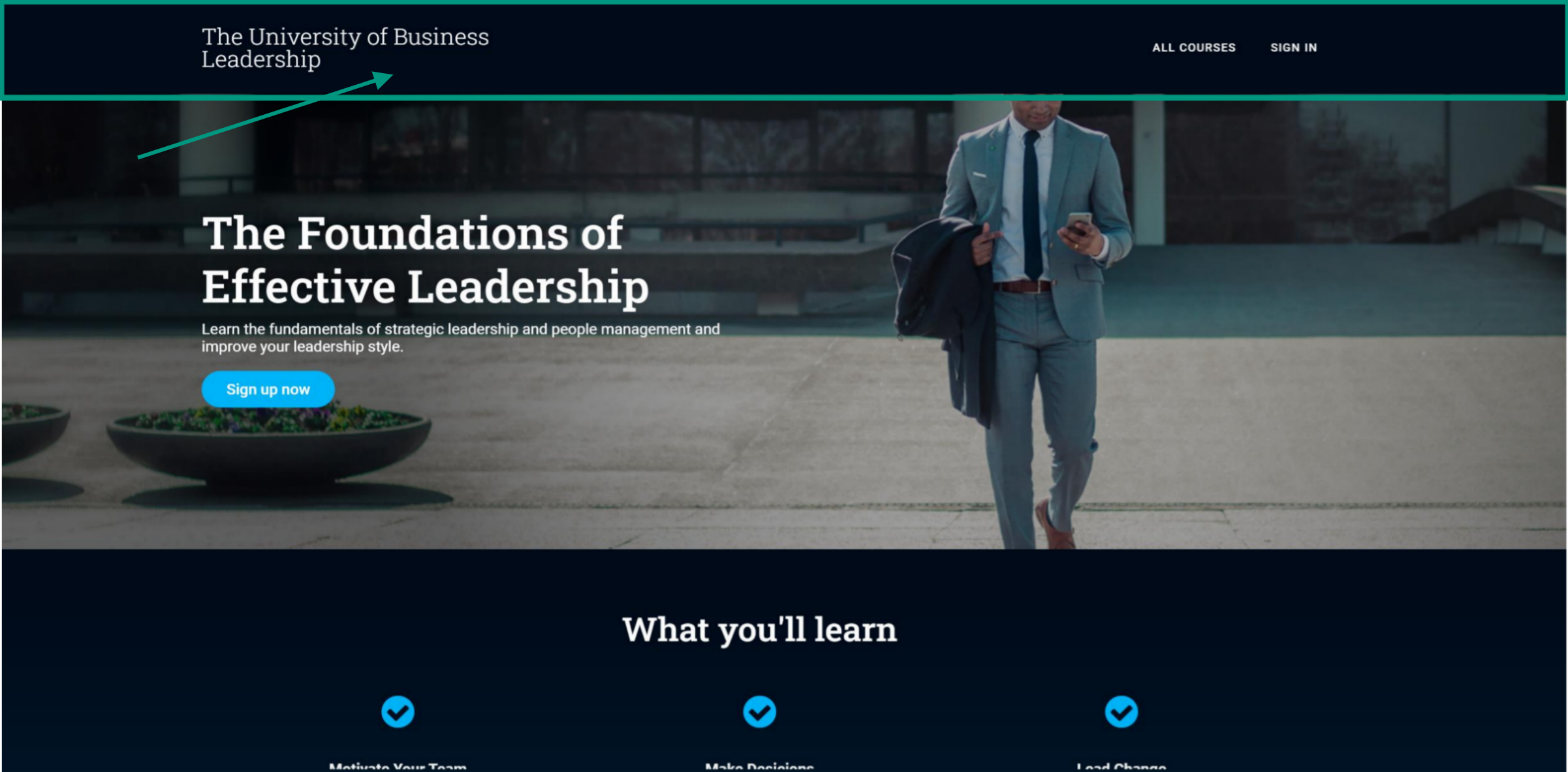1568x772 pixels.
Task: Click the checkmark icon above Motivate Your Team
Action: coord(398,711)
